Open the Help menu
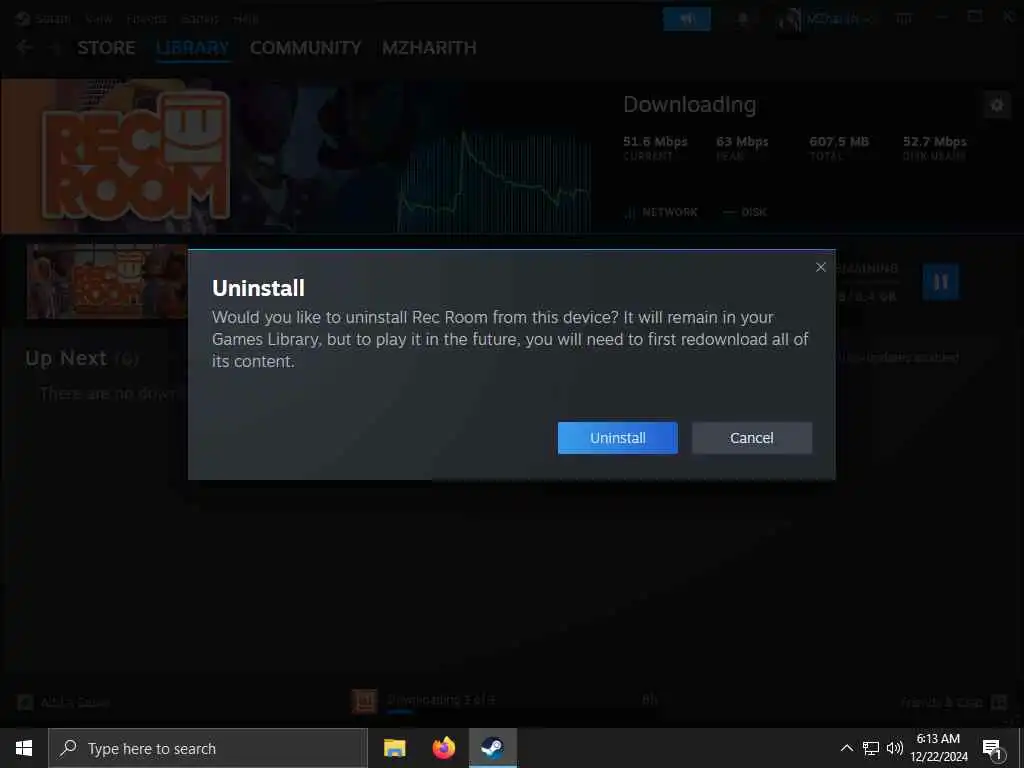The width and height of the screenshot is (1024, 768). 246,18
